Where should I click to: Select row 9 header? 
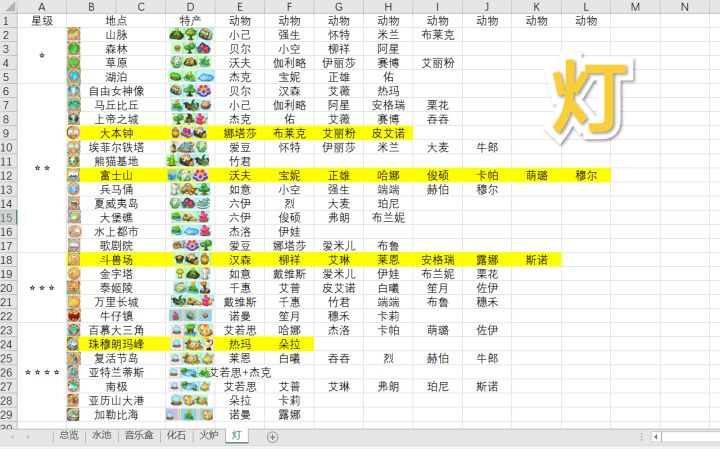click(x=6, y=133)
